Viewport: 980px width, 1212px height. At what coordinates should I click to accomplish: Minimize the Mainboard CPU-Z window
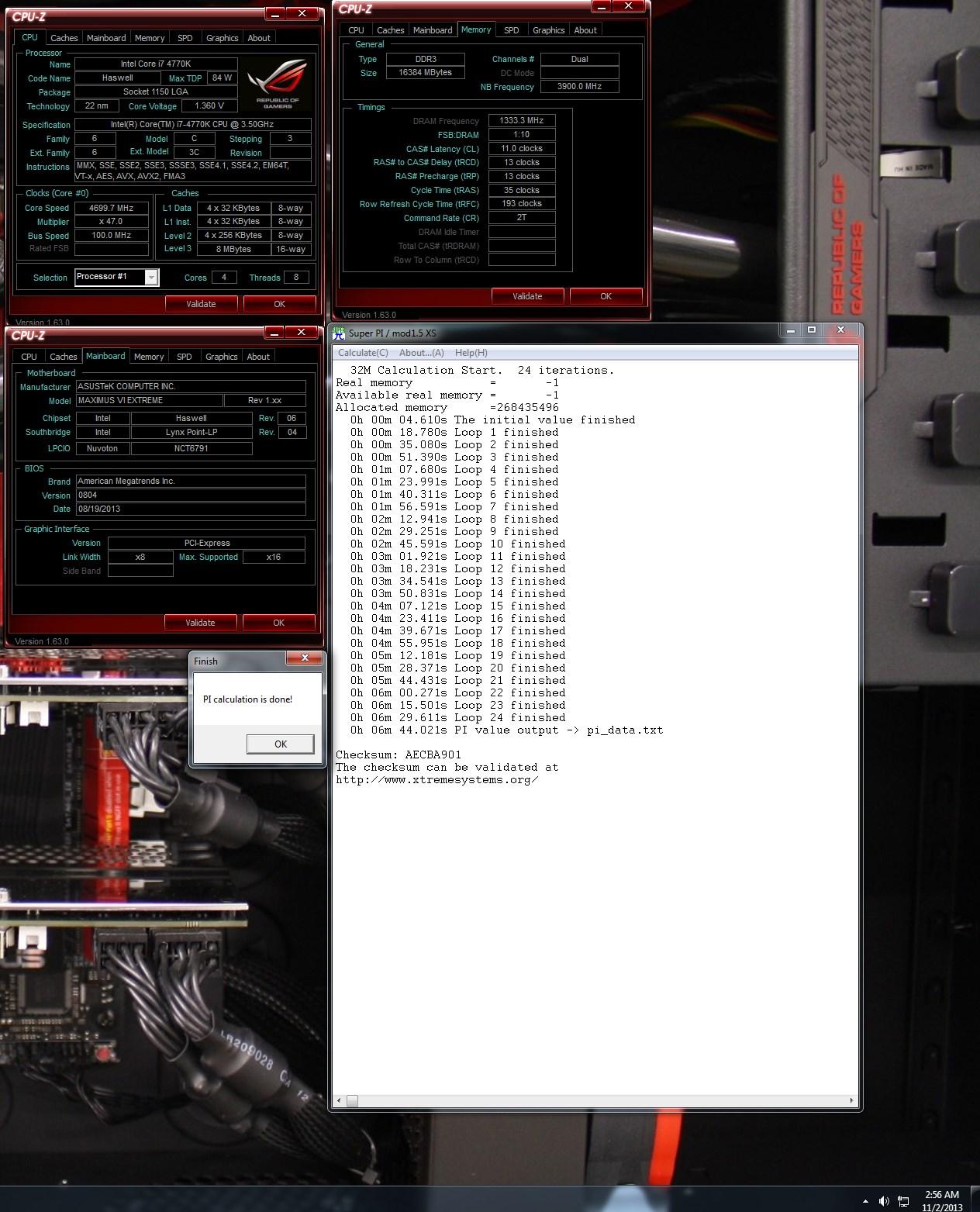point(274,332)
